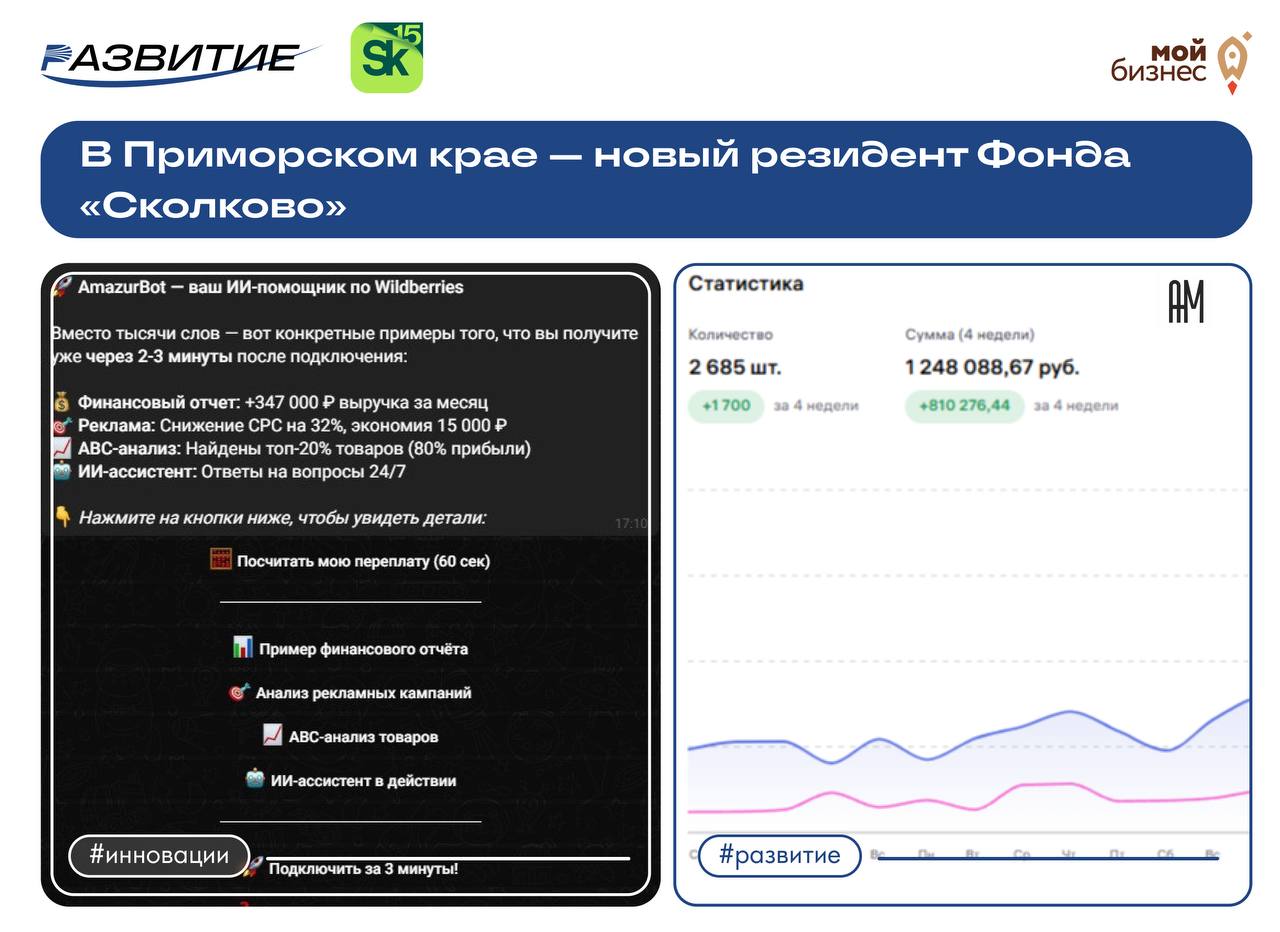Click the #инновации hashtag tag
The height and width of the screenshot is (932, 1280).
pyautogui.click(x=159, y=856)
